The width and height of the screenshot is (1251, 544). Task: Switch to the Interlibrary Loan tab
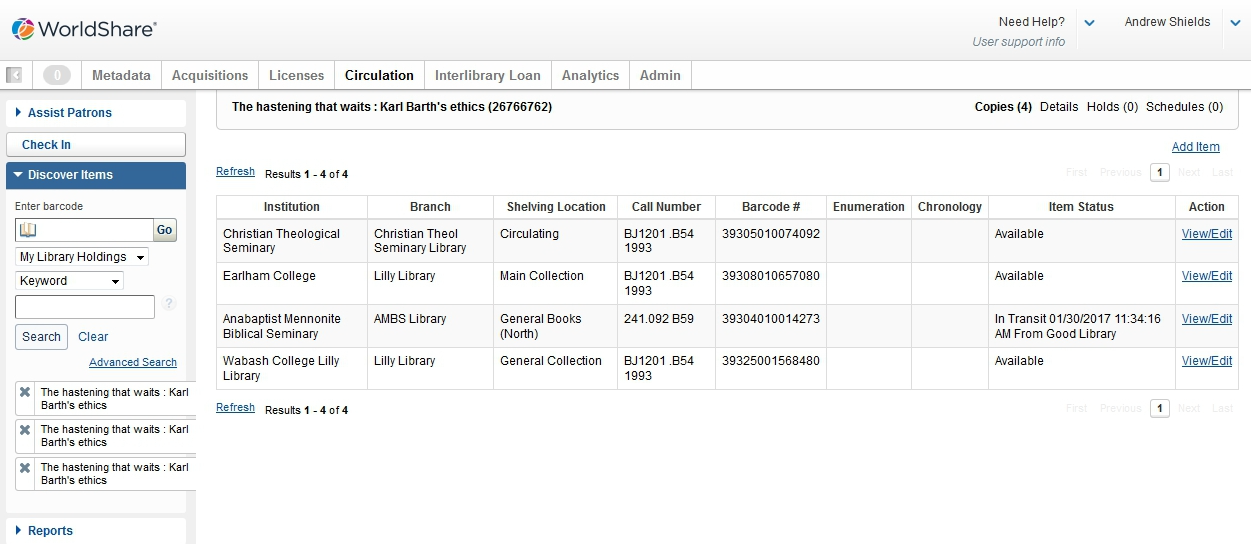pyautogui.click(x=487, y=75)
